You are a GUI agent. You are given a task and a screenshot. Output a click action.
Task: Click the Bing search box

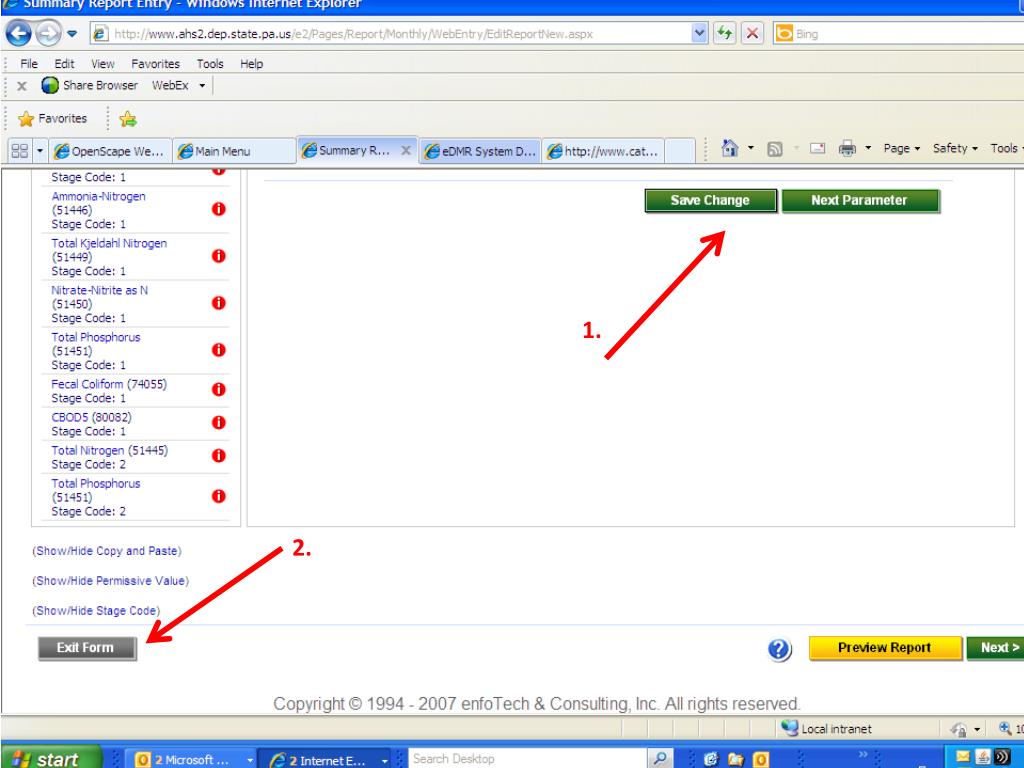[x=901, y=34]
